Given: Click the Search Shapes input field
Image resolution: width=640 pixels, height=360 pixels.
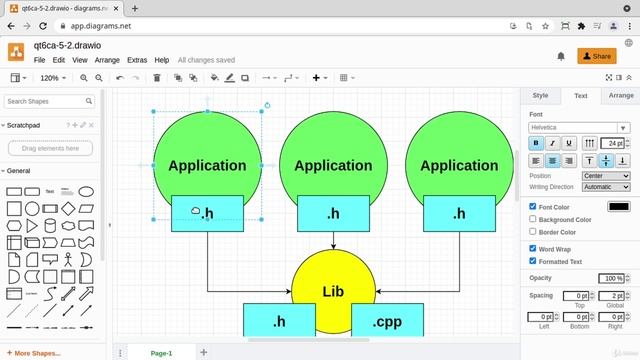Looking at the screenshot, I should point(49,101).
